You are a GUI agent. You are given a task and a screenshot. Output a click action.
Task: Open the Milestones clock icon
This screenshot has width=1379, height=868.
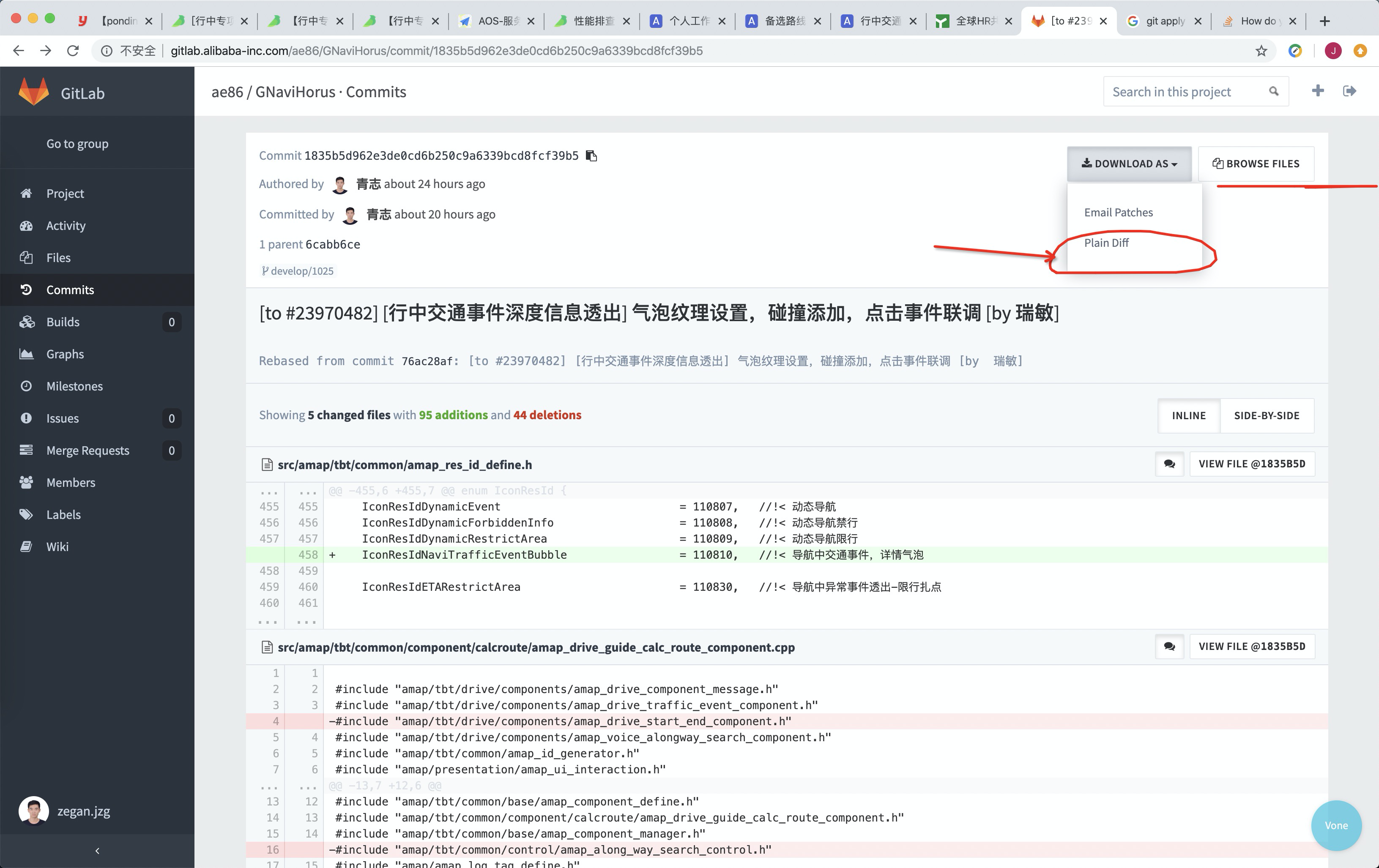pyautogui.click(x=26, y=386)
